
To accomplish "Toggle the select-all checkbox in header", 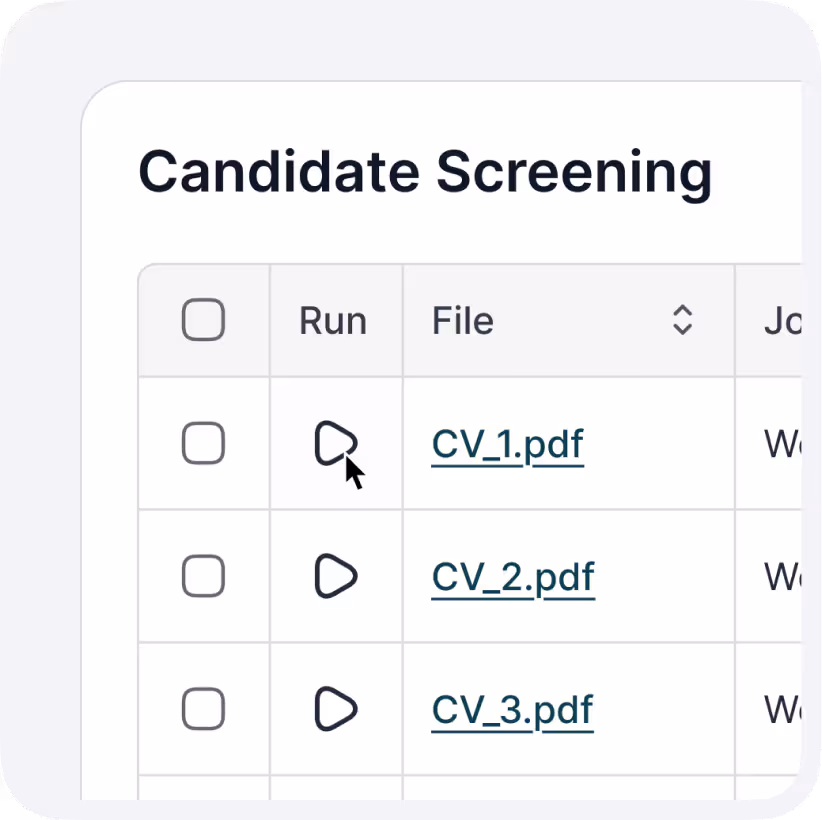I will coord(203,321).
